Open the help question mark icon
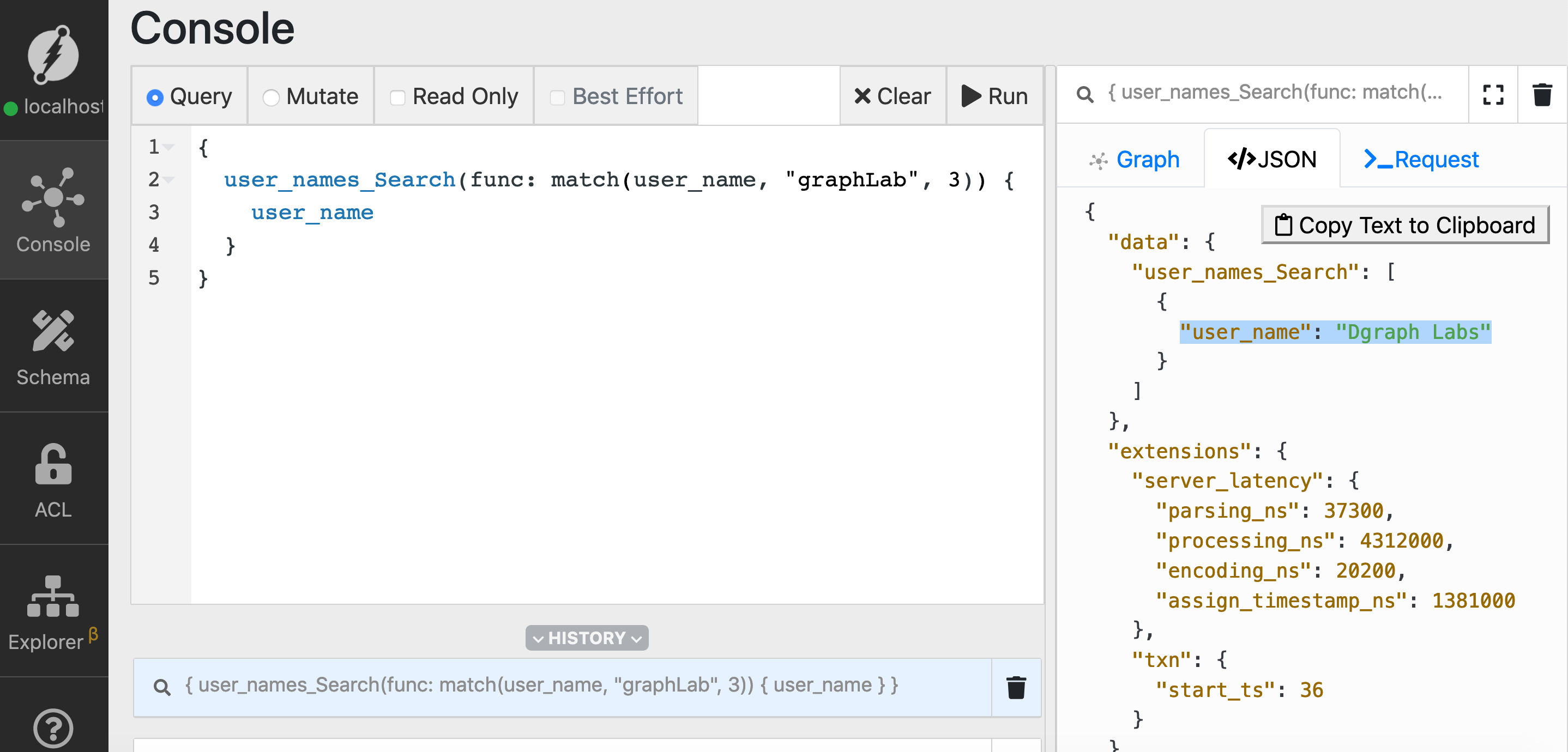 coord(53,726)
